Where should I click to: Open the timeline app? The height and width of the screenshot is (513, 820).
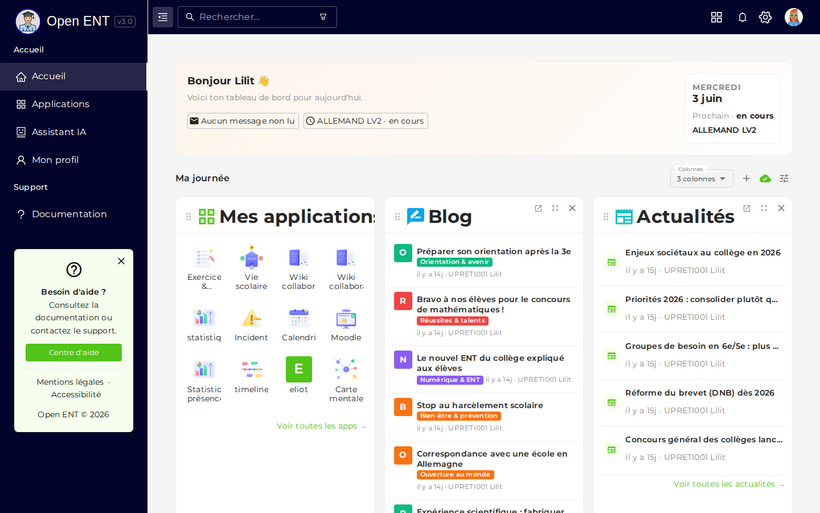point(252,375)
